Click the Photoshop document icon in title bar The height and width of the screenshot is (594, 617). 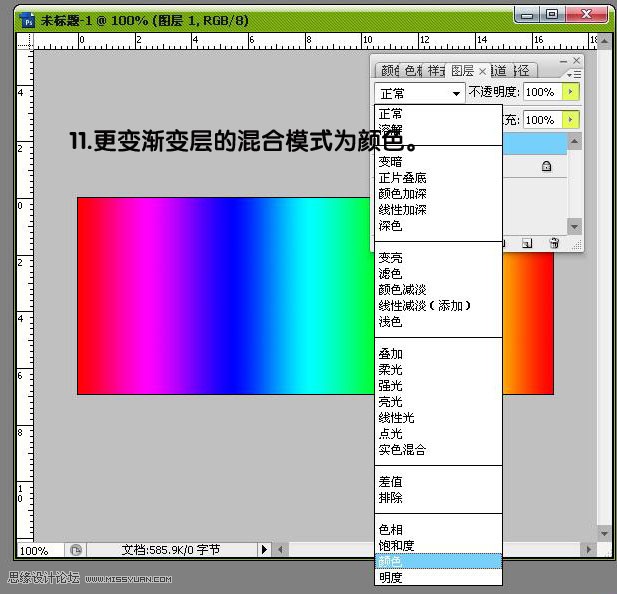pos(28,21)
